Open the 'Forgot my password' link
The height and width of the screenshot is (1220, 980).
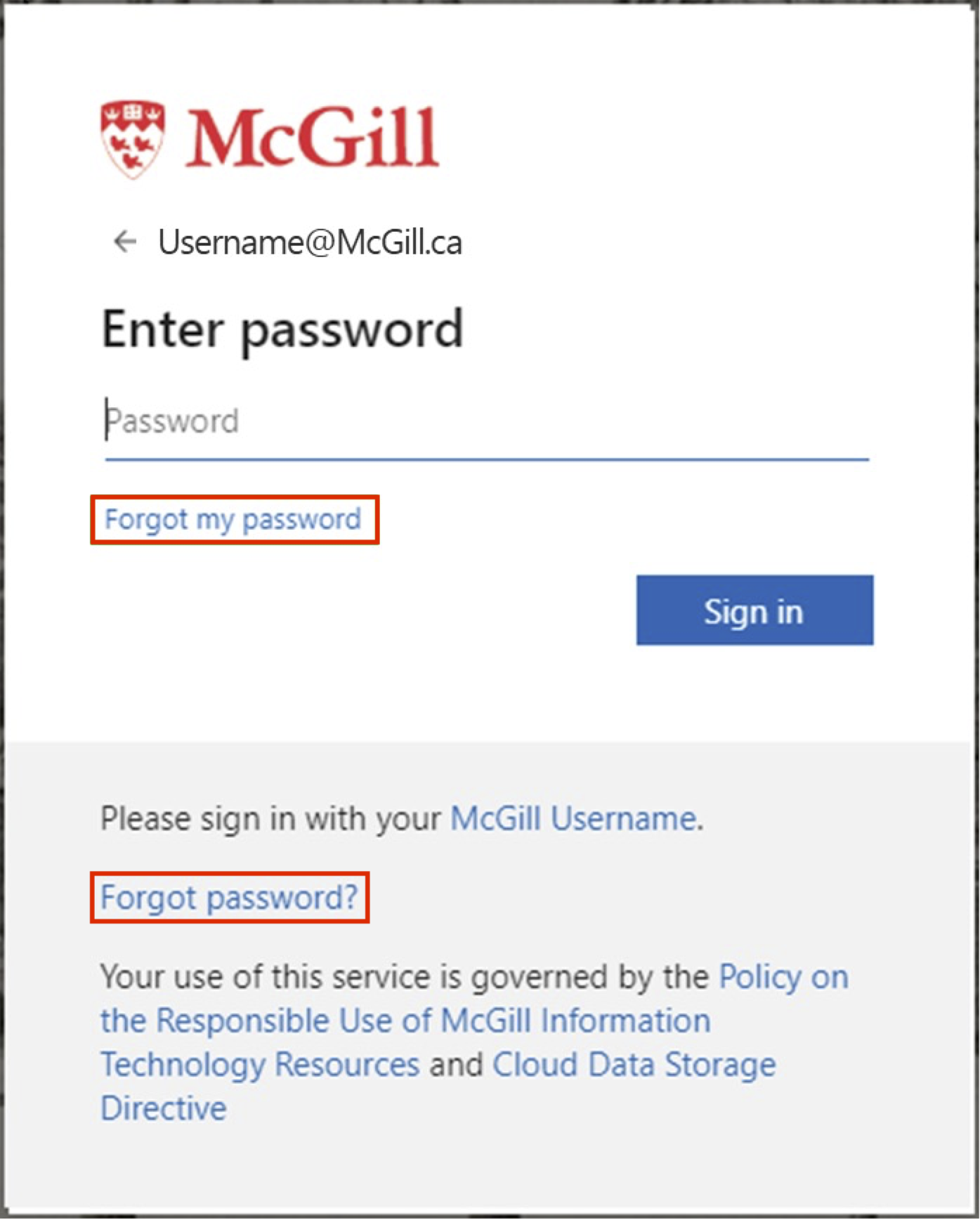[x=233, y=520]
